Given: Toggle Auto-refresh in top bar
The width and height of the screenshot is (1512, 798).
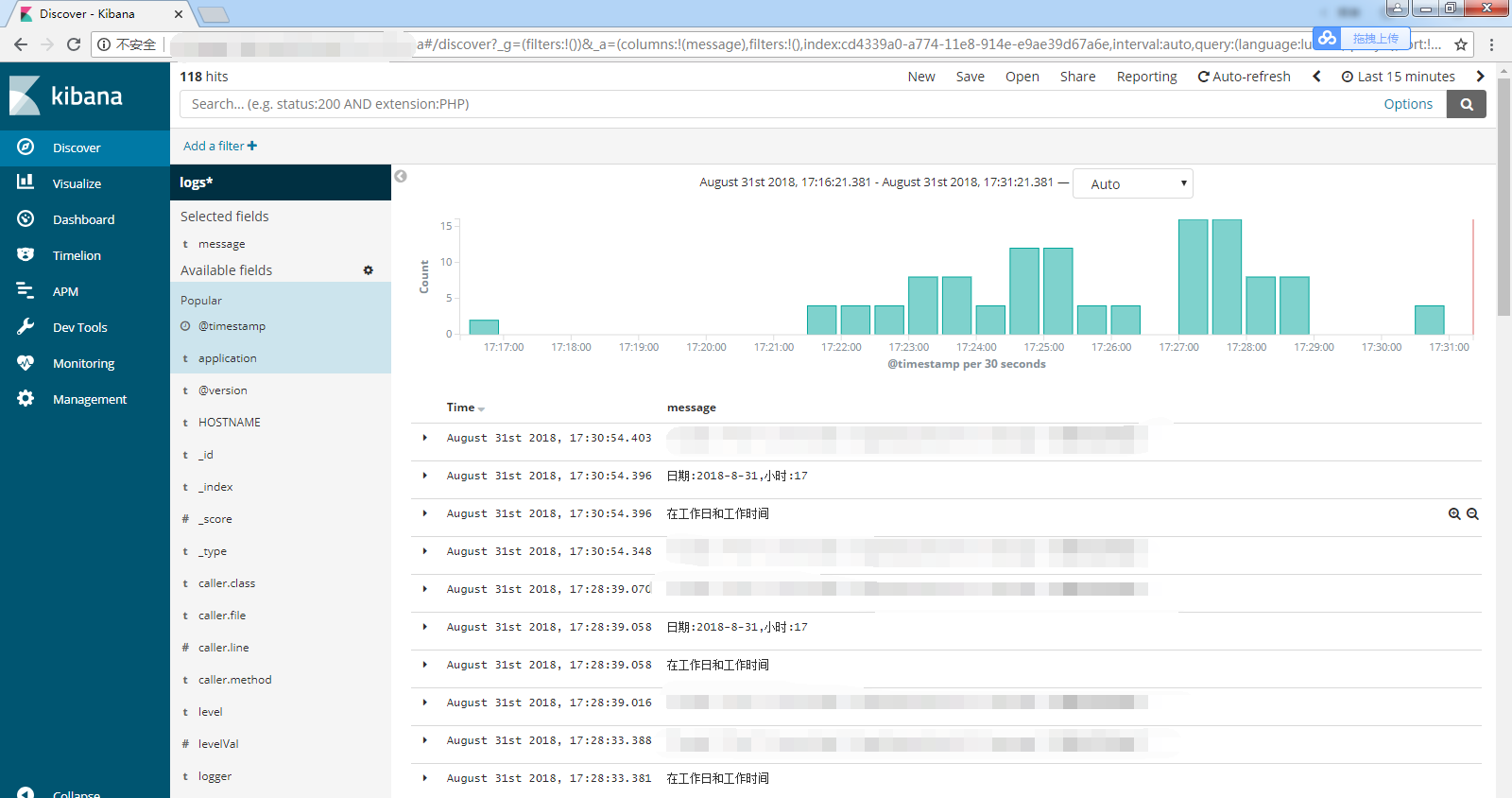Looking at the screenshot, I should [x=1244, y=77].
